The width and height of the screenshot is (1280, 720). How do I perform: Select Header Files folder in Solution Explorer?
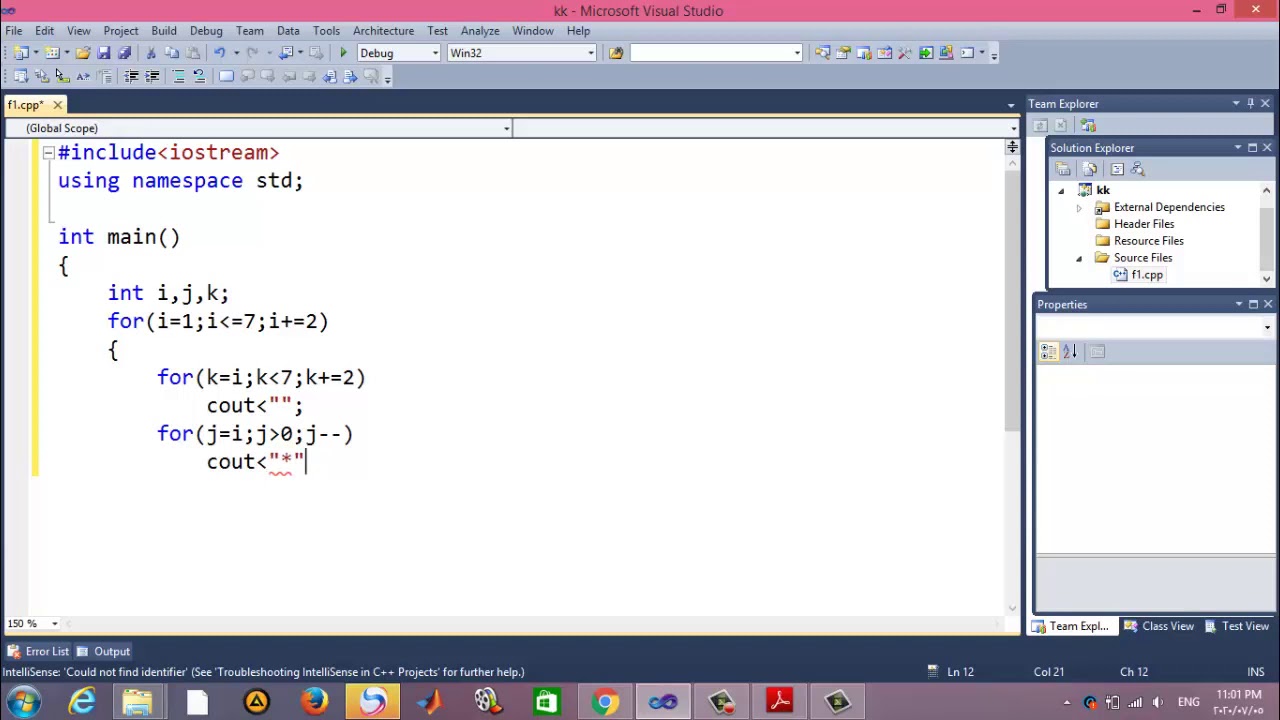pos(1144,224)
